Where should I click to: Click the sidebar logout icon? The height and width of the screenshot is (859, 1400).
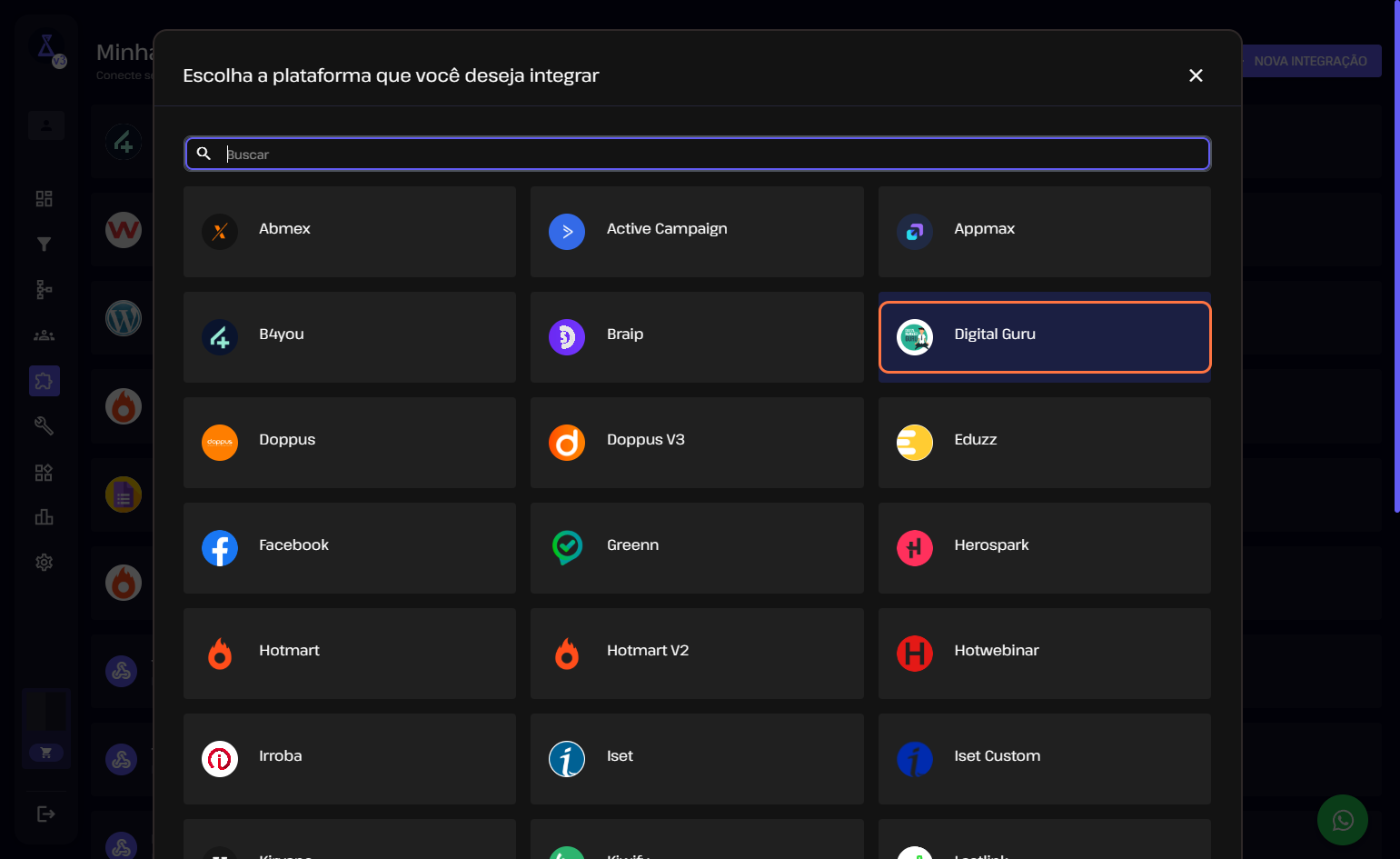(x=45, y=814)
